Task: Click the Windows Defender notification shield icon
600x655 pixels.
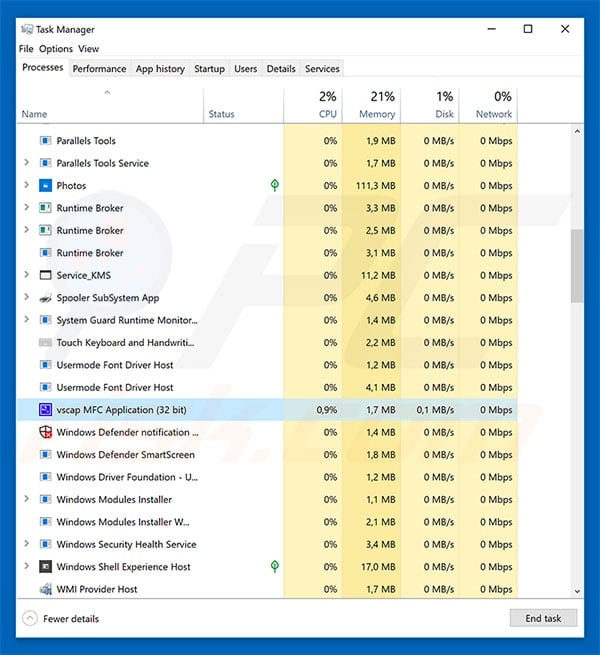Action: point(45,432)
